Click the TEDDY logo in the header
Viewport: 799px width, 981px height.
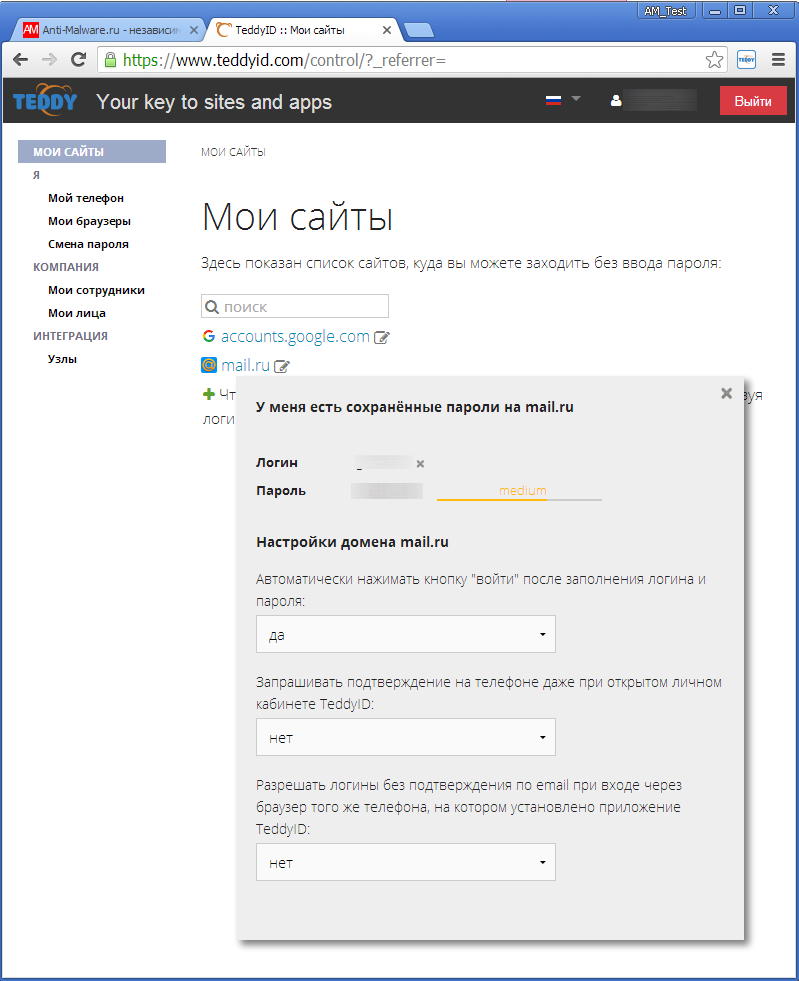point(45,101)
